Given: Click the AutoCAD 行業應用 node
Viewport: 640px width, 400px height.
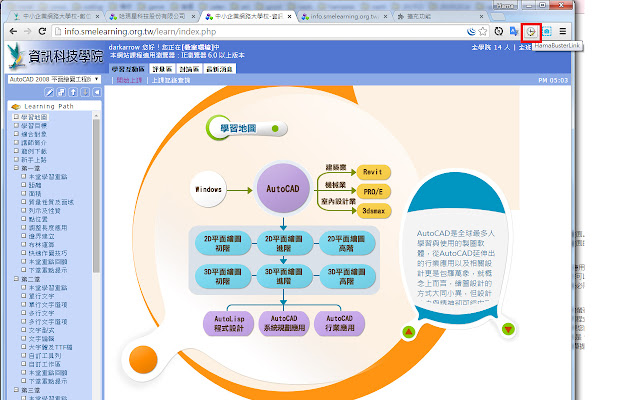Looking at the screenshot, I should pyautogui.click(x=339, y=323).
